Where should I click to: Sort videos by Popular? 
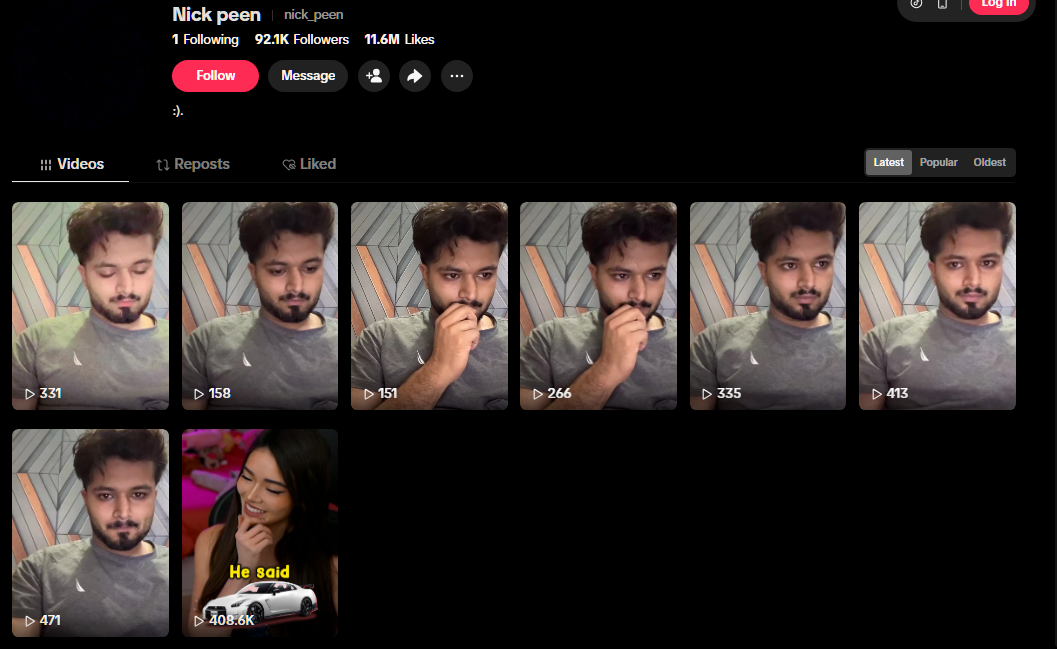tap(938, 162)
